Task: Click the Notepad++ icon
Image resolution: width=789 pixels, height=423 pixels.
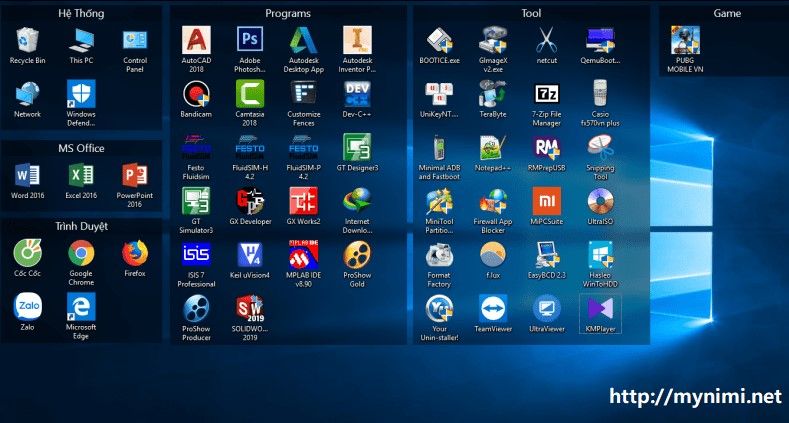Action: pyautogui.click(x=493, y=148)
